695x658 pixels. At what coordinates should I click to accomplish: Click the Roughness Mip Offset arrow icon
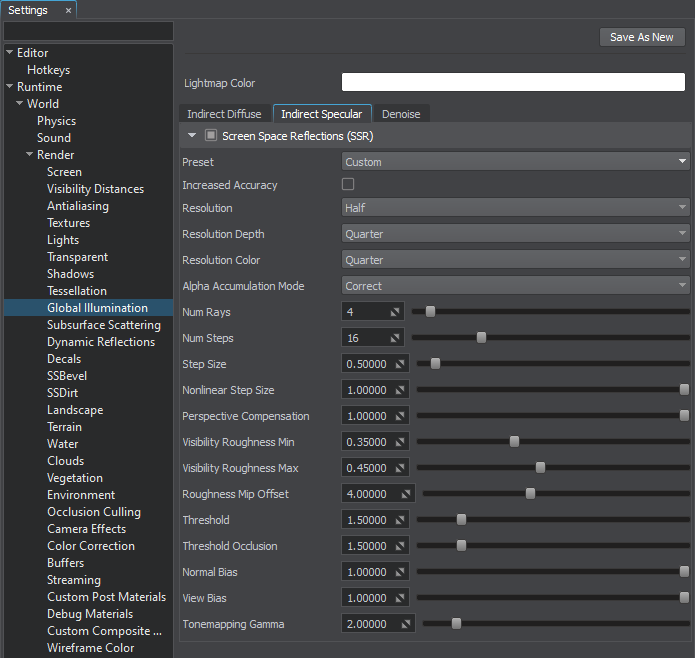(x=406, y=494)
